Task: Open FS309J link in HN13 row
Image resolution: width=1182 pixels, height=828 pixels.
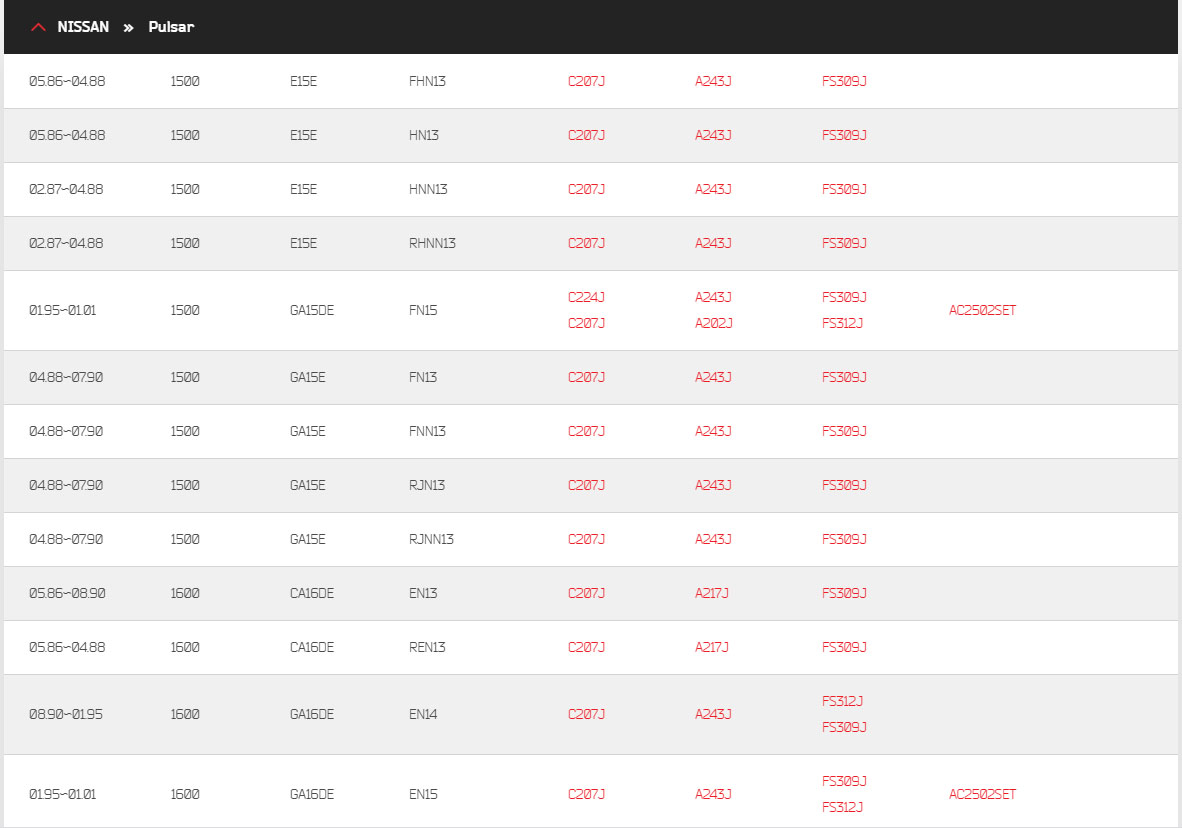Action: click(x=844, y=135)
